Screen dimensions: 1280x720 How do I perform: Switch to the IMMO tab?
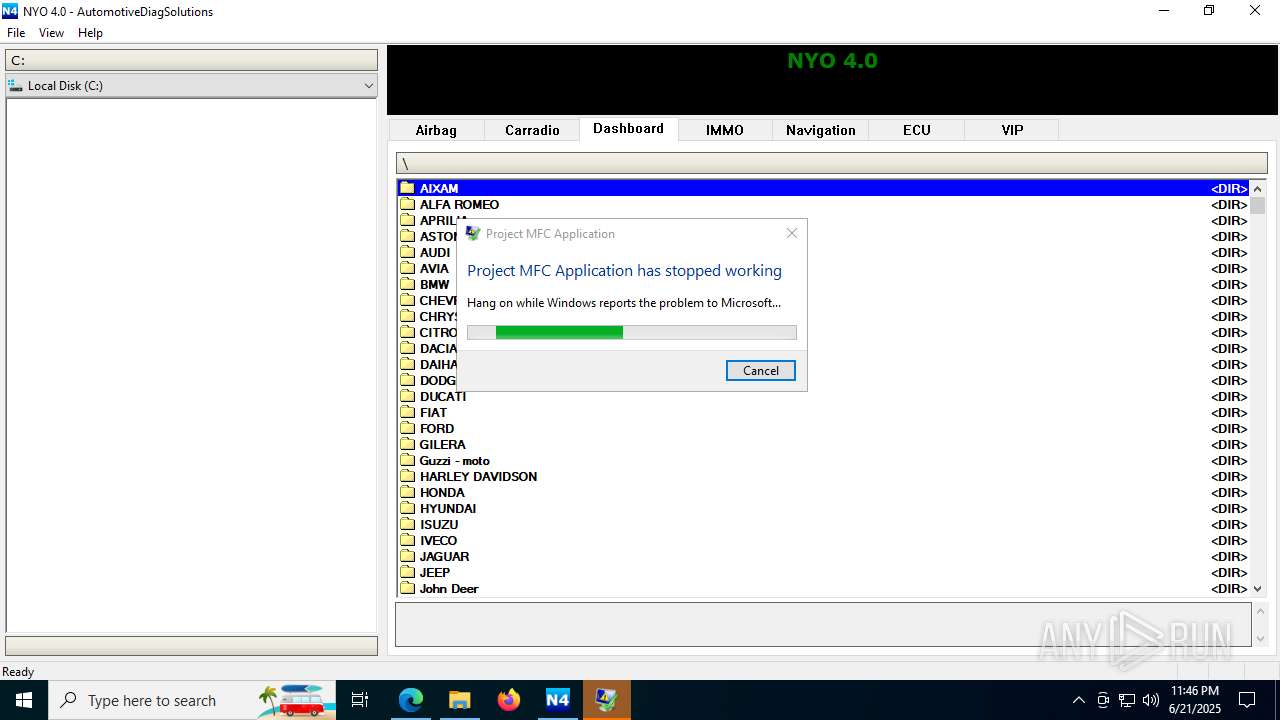[x=725, y=130]
